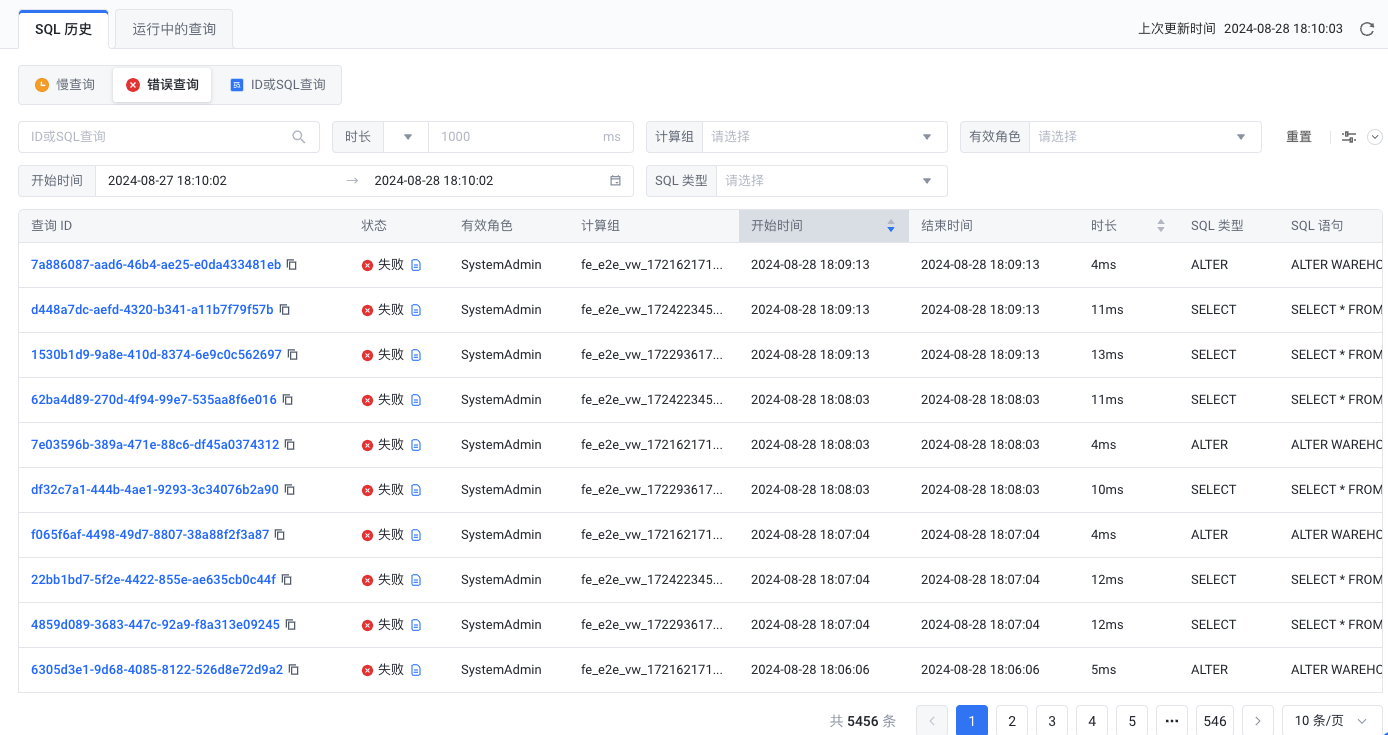Open the 有效角色 dropdown
Image resolution: width=1388 pixels, height=735 pixels.
[1145, 137]
